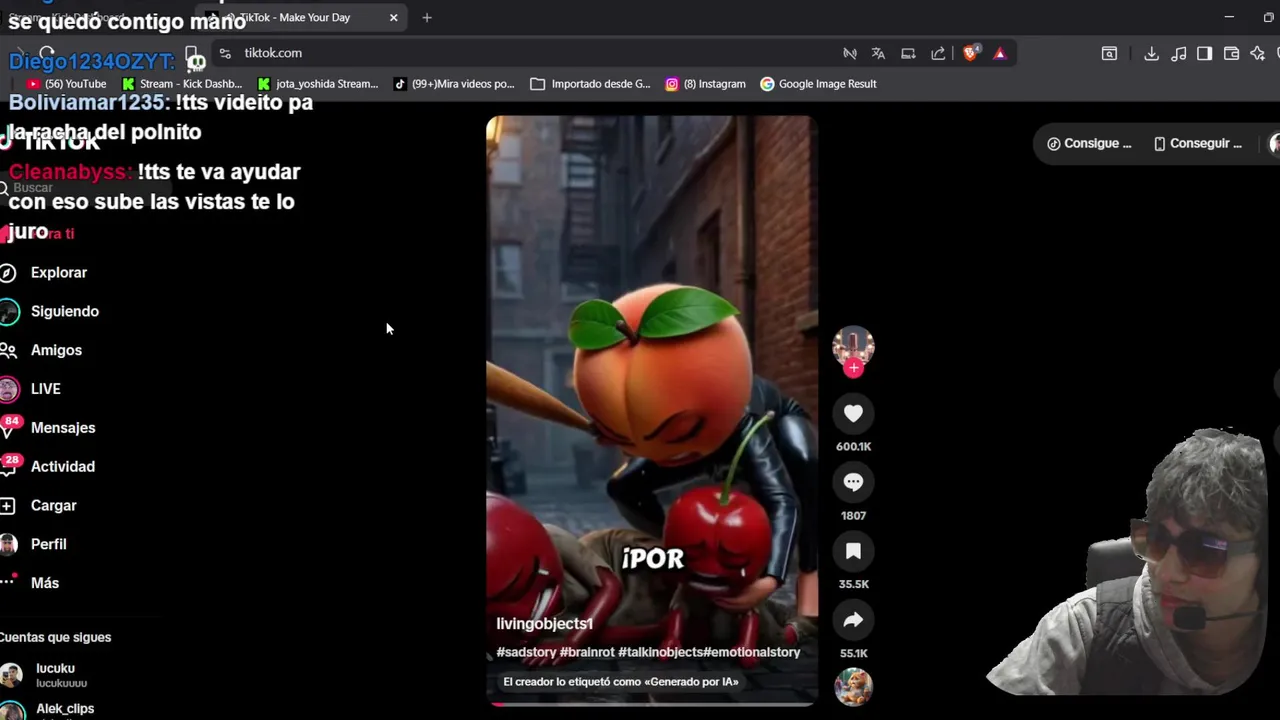Open the Brave Wallet icon
The height and width of the screenshot is (720, 1280).
1232,54
